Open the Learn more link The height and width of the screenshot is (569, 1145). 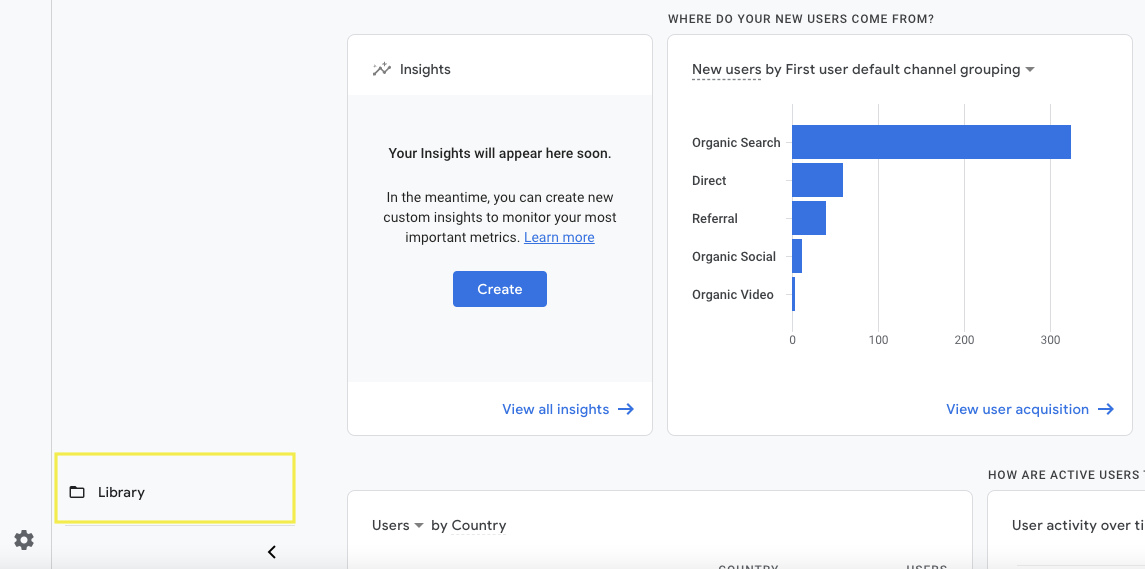pyautogui.click(x=559, y=237)
